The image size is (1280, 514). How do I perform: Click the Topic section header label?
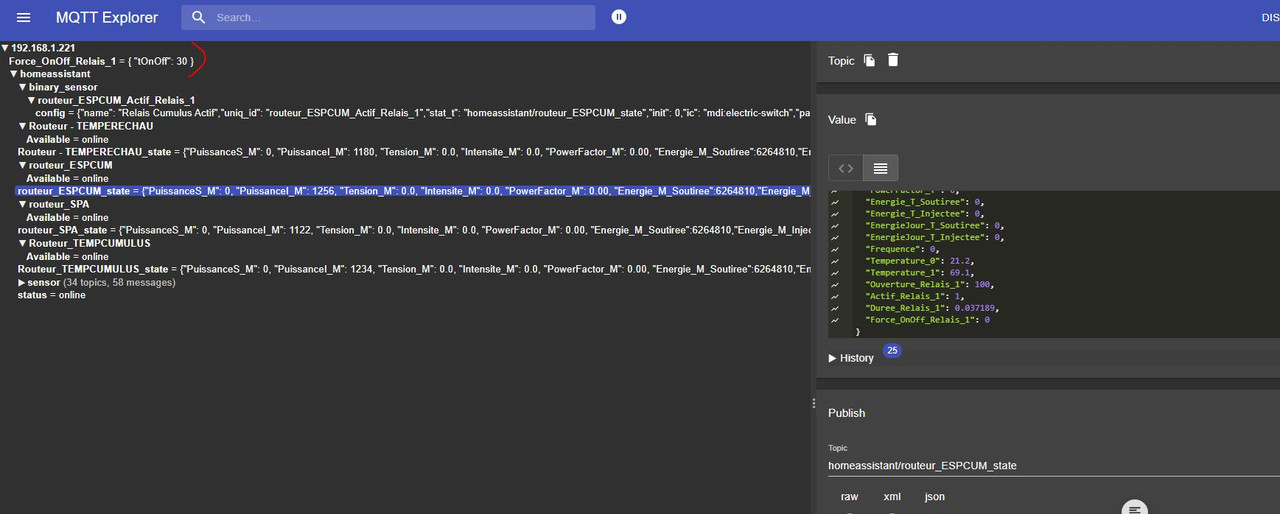pyautogui.click(x=841, y=61)
